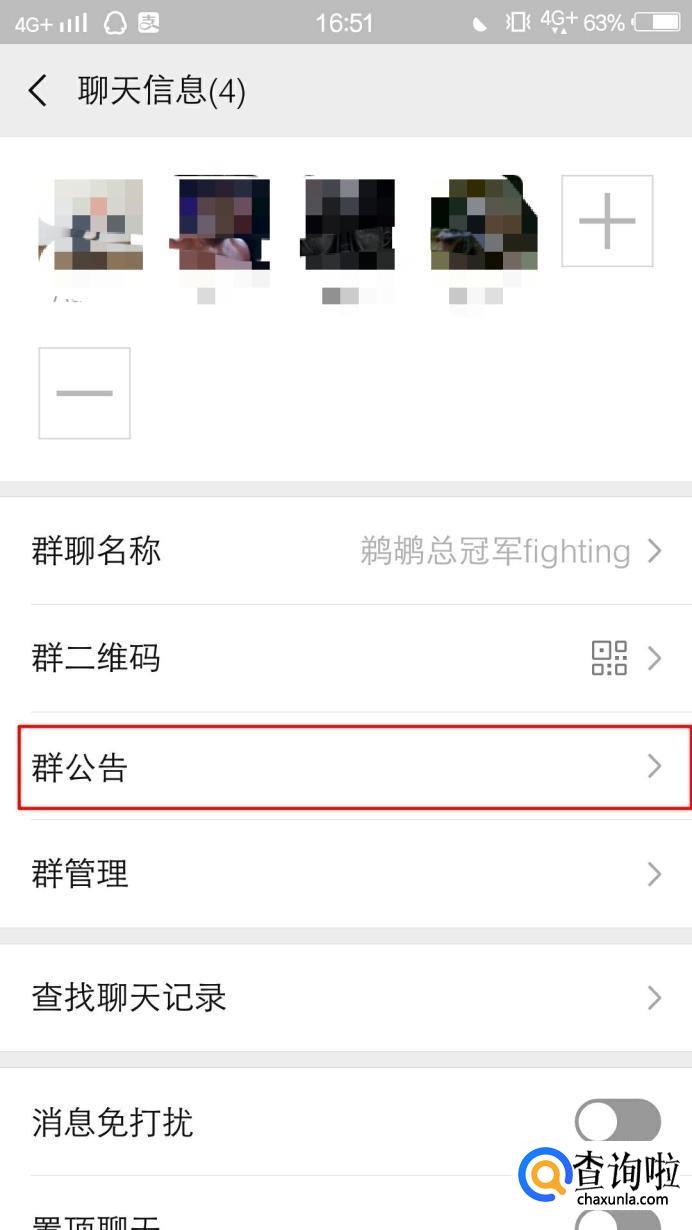Tap the plus icon to add member
This screenshot has width=692, height=1230.
click(607, 221)
